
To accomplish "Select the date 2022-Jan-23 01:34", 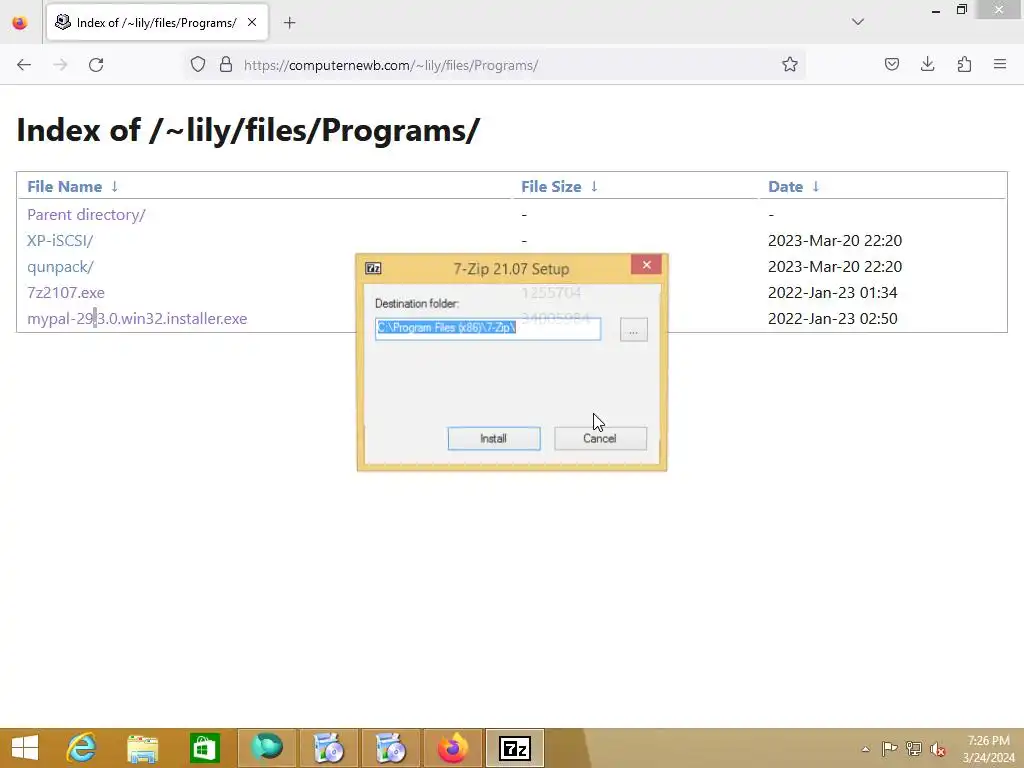I will pos(833,293).
